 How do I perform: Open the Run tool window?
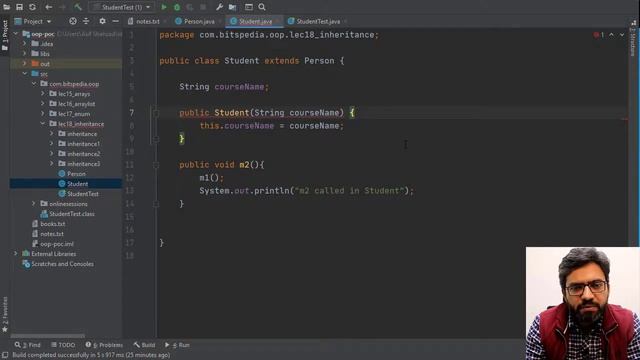coord(178,345)
